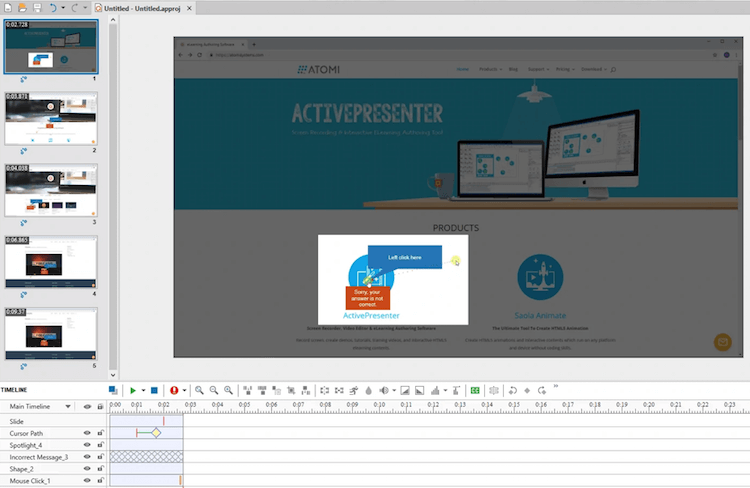Viewport: 750px width, 488px height.
Task: Select the Incorrect Message_3 timeline row
Action: [x=53, y=457]
